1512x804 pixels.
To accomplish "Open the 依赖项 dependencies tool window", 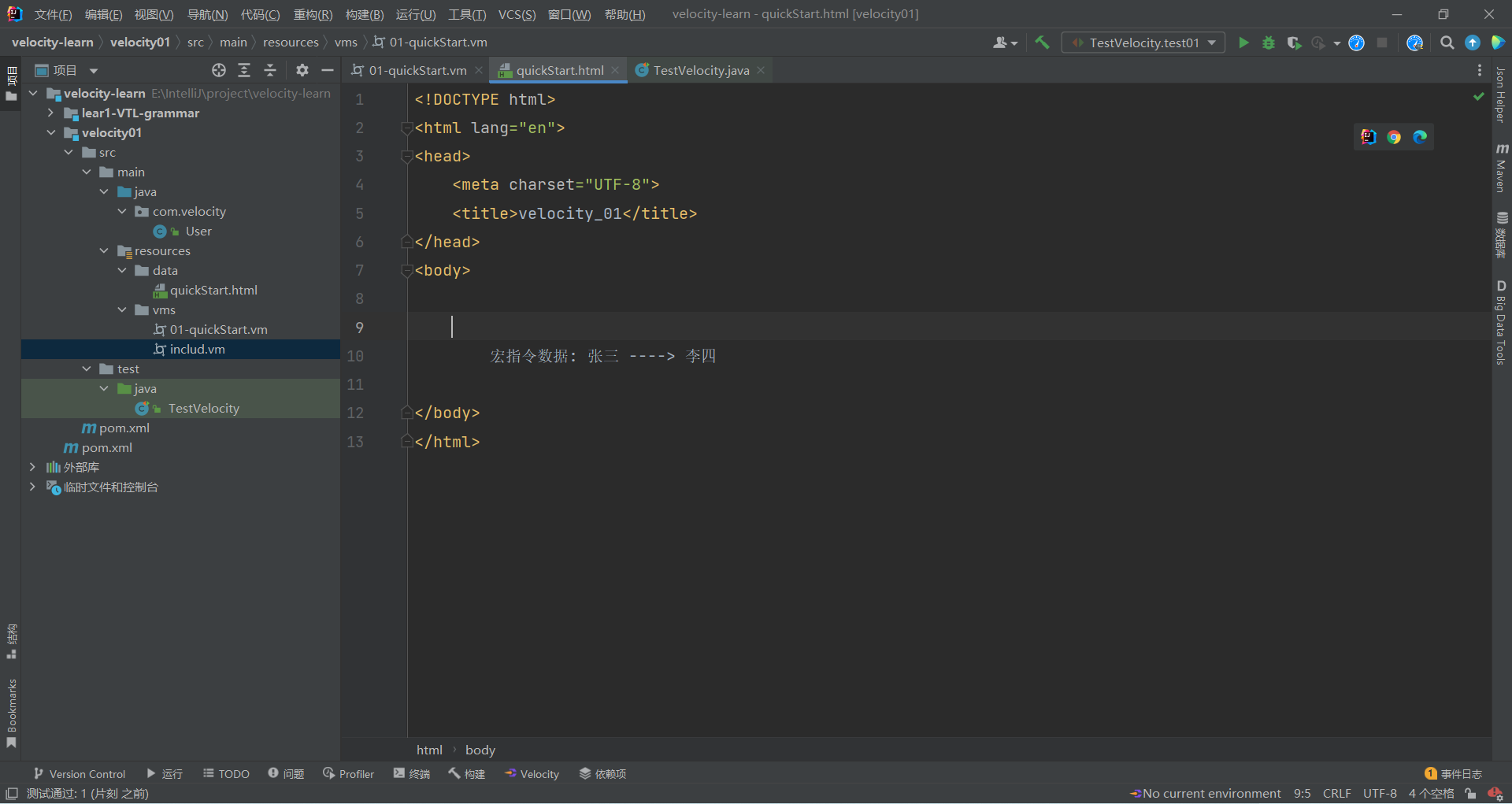I will [602, 774].
